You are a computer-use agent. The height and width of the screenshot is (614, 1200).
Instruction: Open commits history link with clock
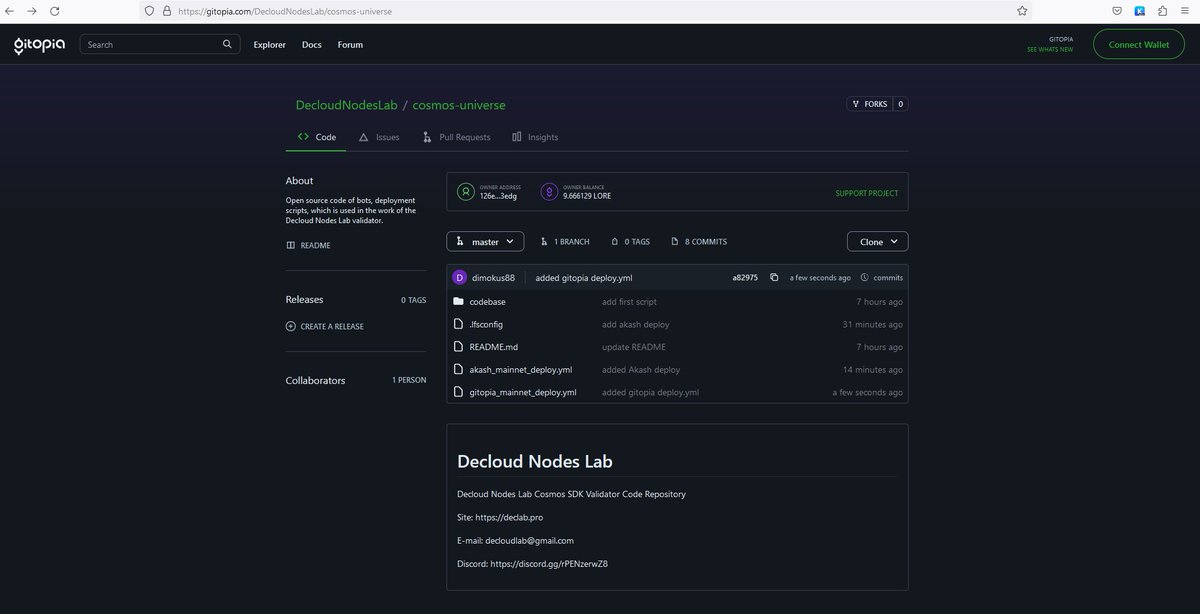[x=881, y=278]
